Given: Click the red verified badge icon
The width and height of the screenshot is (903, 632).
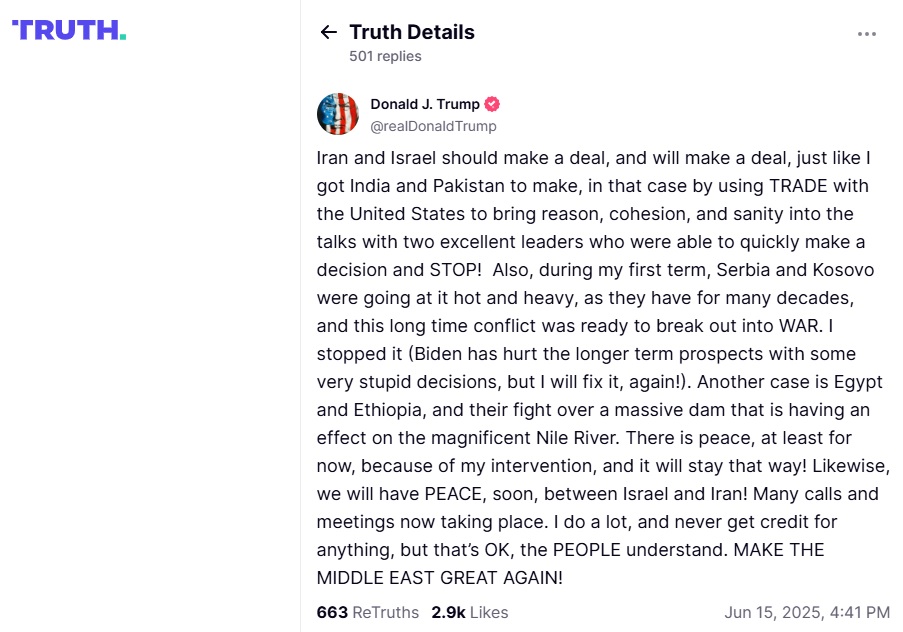Looking at the screenshot, I should 492,104.
